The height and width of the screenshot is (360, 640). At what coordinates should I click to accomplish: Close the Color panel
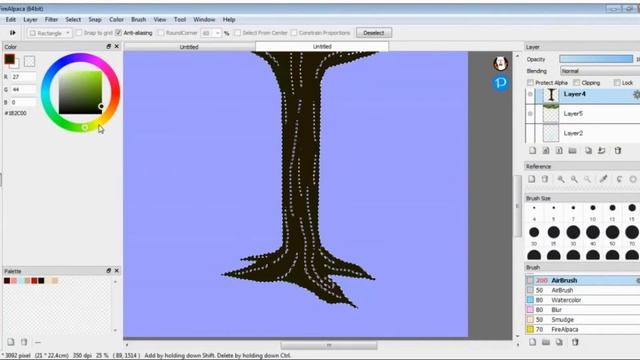(x=117, y=47)
